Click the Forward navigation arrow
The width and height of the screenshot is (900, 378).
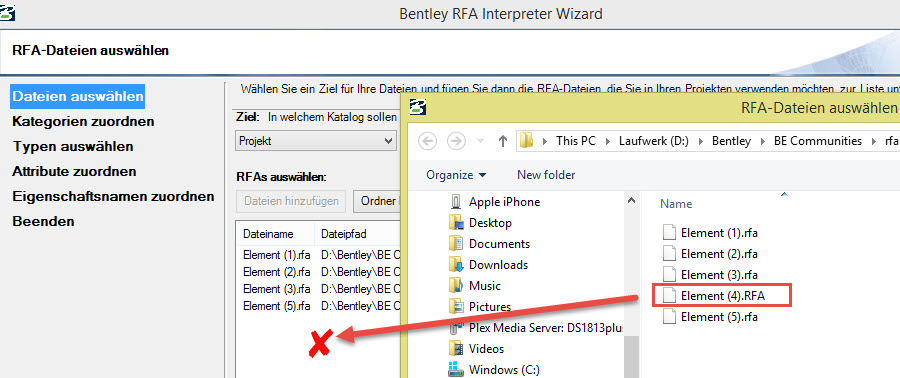click(x=456, y=141)
